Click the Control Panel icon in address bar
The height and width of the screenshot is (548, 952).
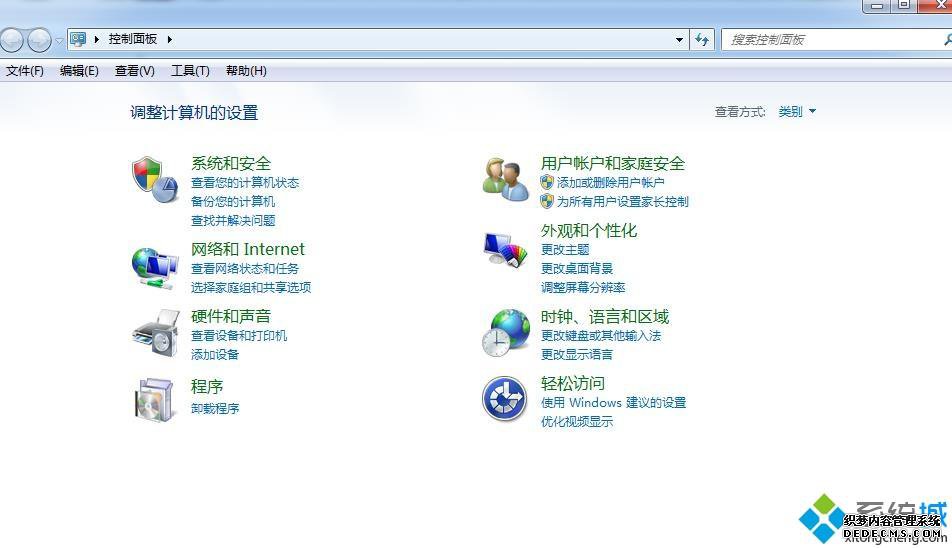pyautogui.click(x=78, y=39)
